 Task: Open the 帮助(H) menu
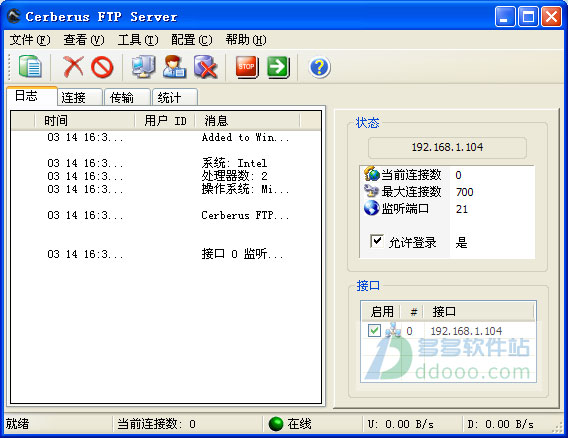(246, 39)
